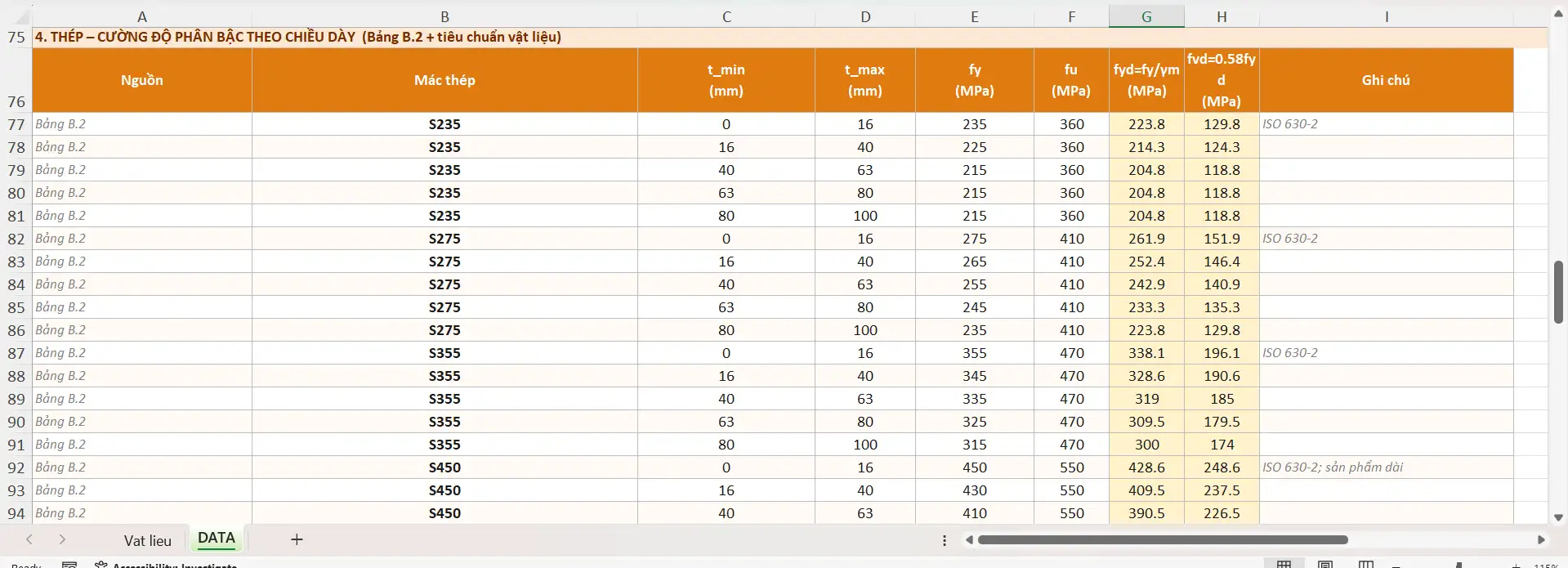Switch to Page Layout view
This screenshot has width=1568, height=568.
pos(1325,564)
